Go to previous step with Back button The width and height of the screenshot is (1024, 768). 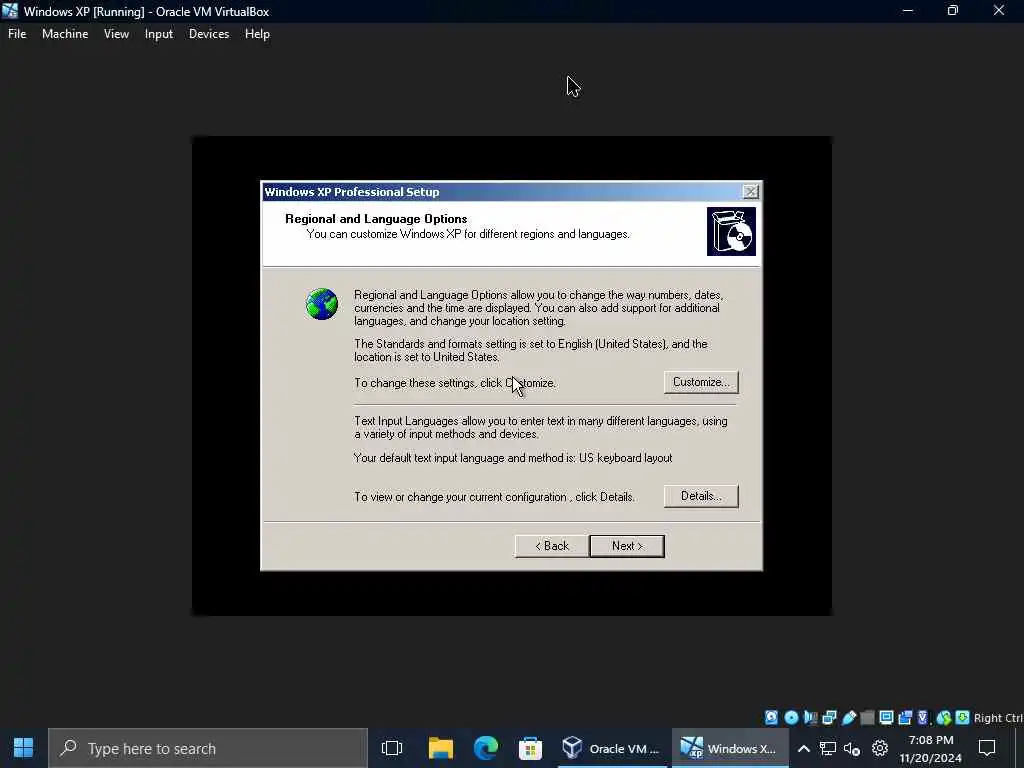551,546
